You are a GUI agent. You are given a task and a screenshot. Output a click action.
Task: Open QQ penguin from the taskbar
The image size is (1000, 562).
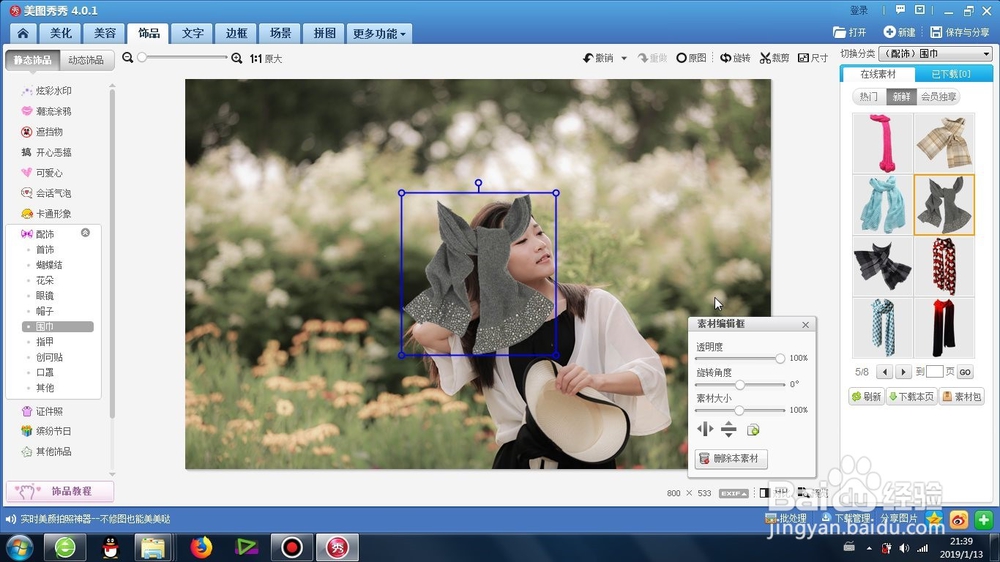click(110, 547)
